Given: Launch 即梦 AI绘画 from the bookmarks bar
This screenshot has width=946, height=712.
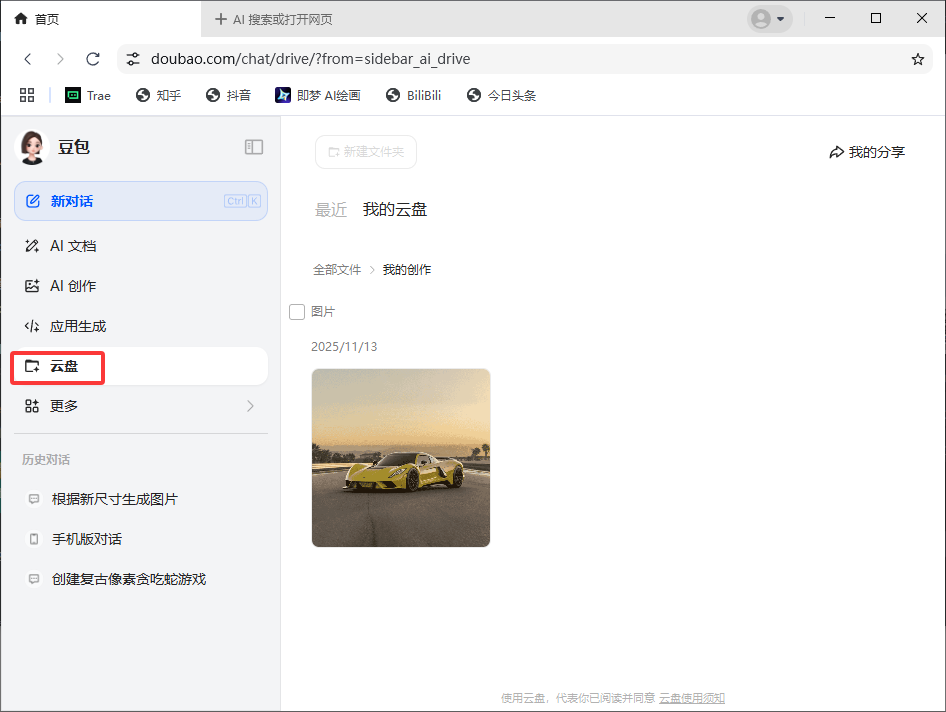Looking at the screenshot, I should (318, 95).
